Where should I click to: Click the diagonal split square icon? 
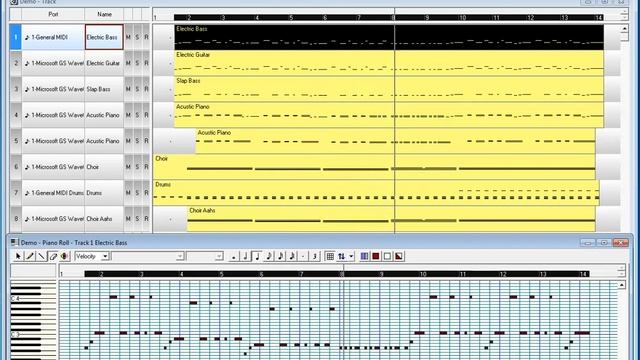[x=399, y=256]
